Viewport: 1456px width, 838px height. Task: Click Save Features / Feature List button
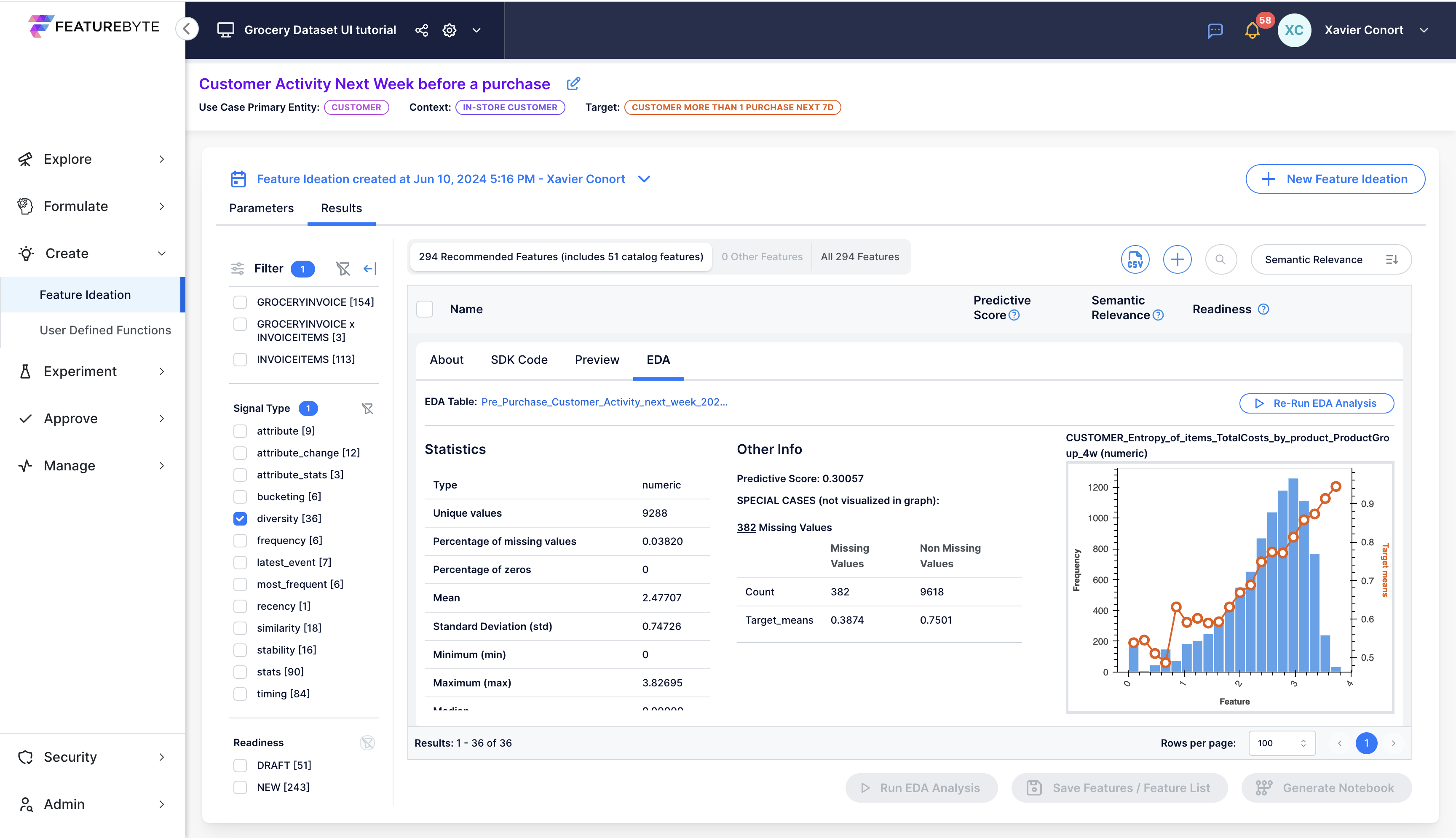1119,788
